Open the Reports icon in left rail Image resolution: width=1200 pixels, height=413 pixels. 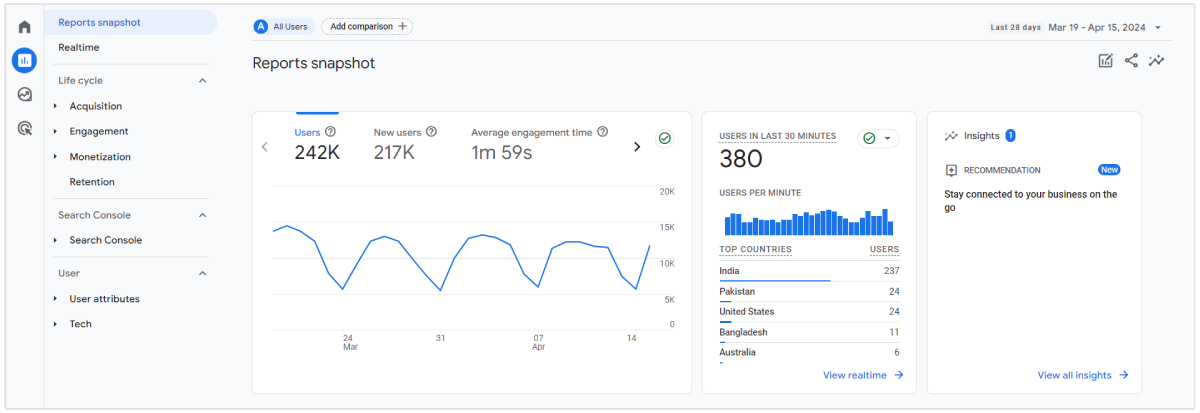pyautogui.click(x=25, y=60)
